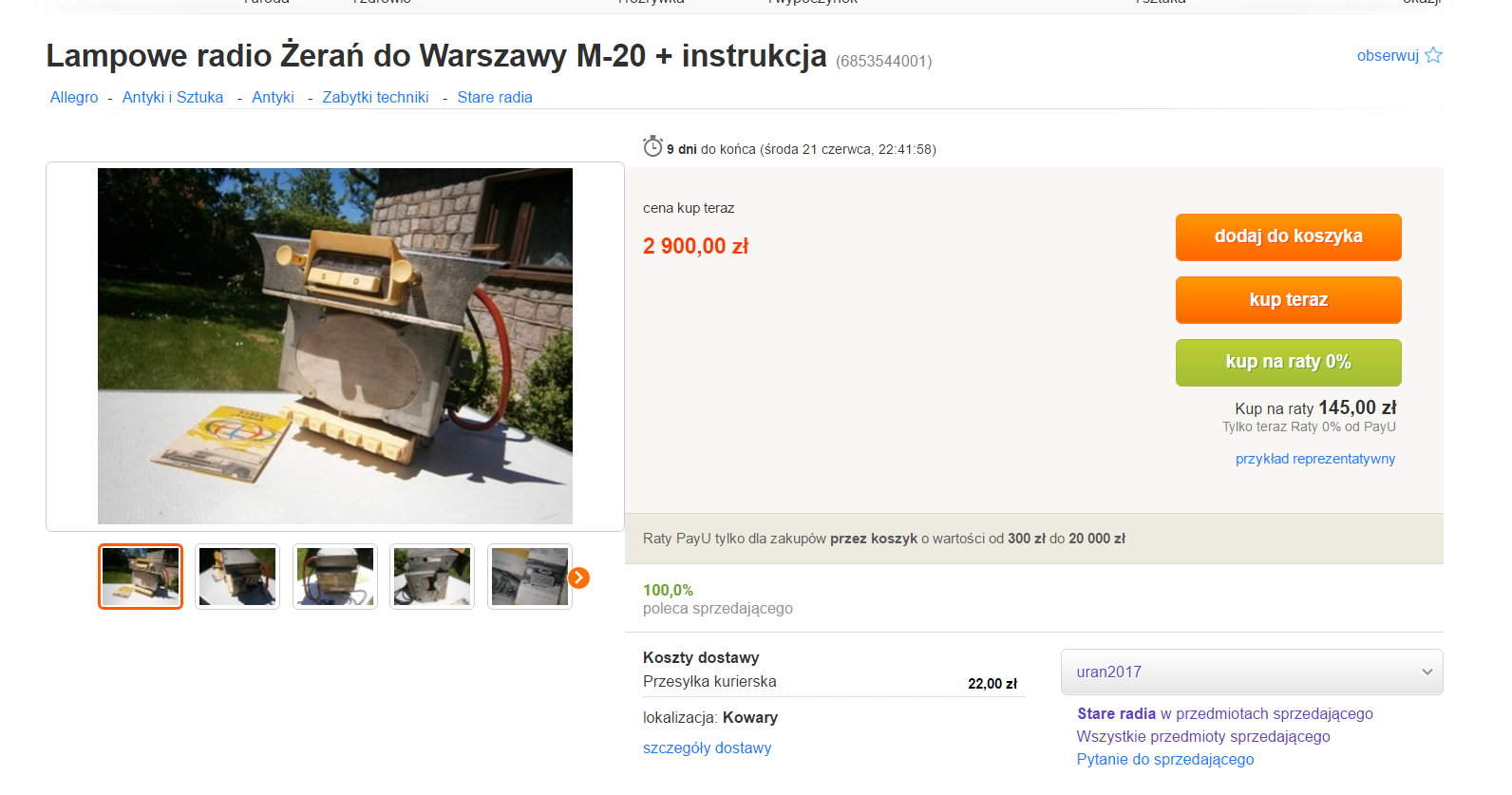
Task: Select the first radio photo thumbnail
Action: 141,577
